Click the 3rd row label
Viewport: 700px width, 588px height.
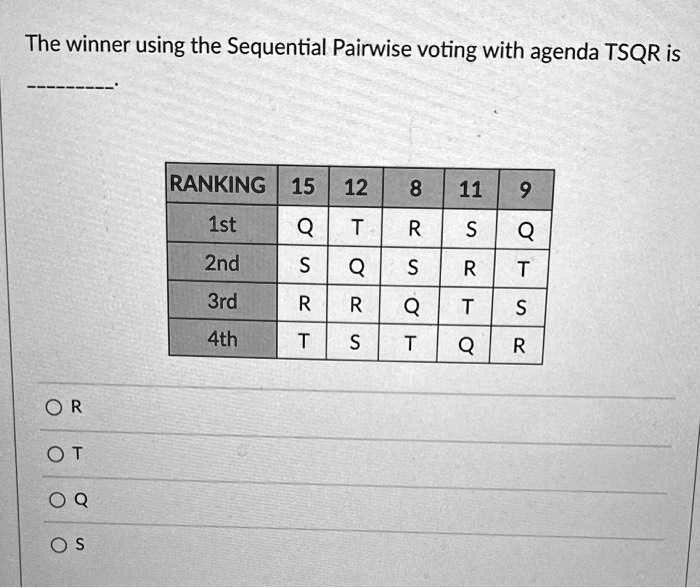(x=221, y=301)
